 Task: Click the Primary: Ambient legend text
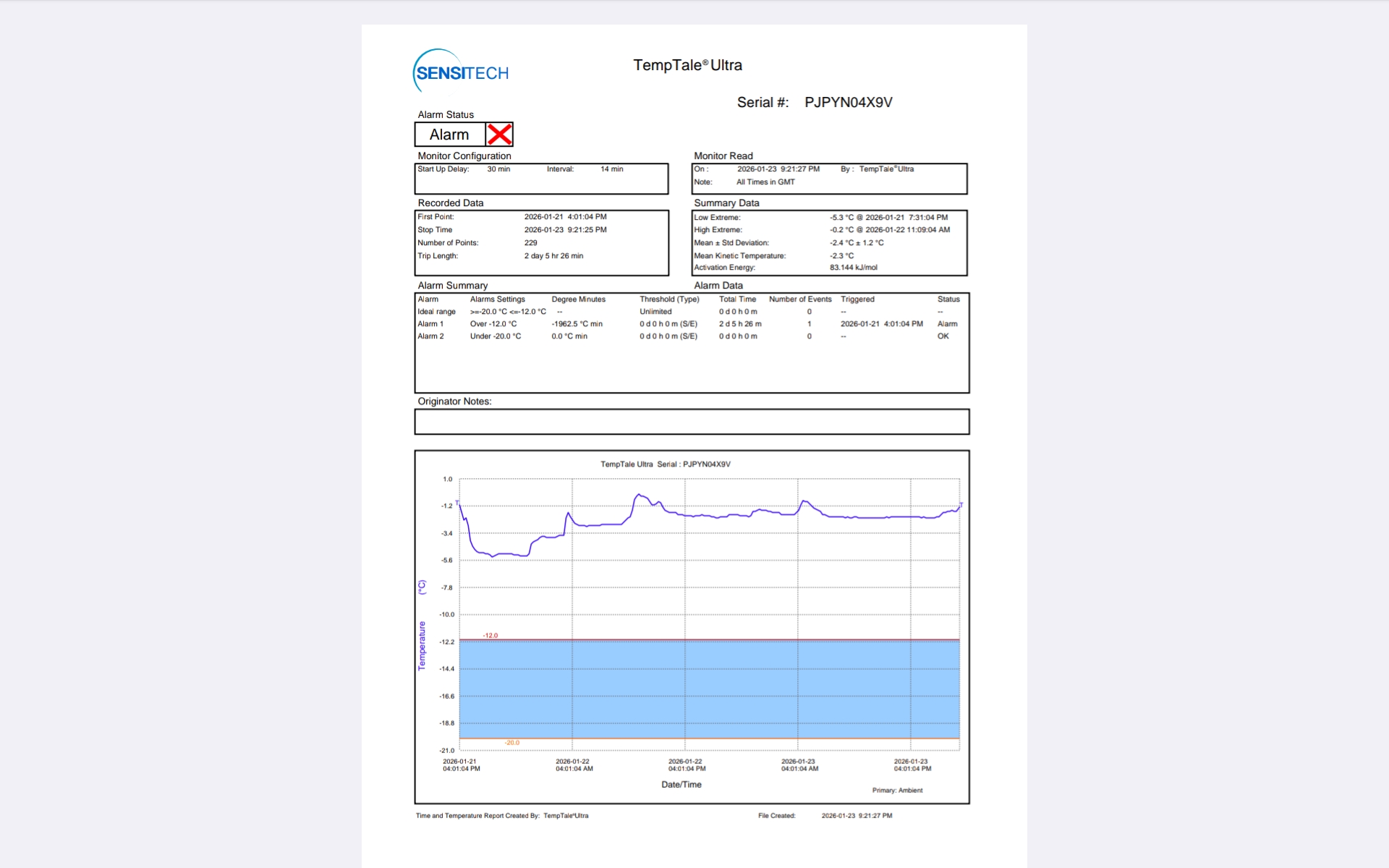coord(897,791)
